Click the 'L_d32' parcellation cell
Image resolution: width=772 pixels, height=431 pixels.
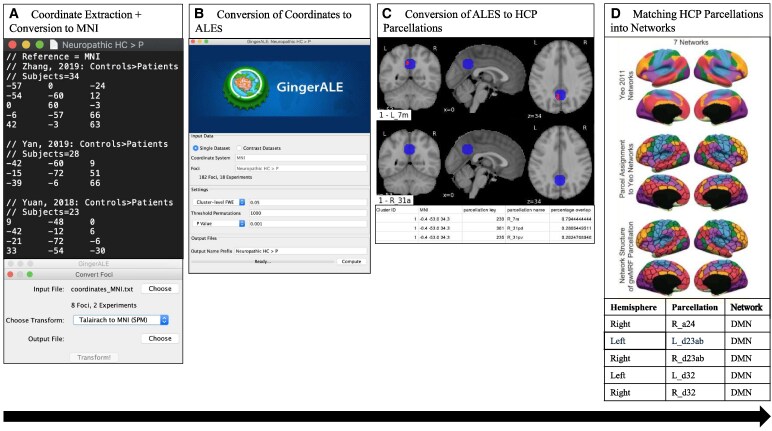coord(683,375)
